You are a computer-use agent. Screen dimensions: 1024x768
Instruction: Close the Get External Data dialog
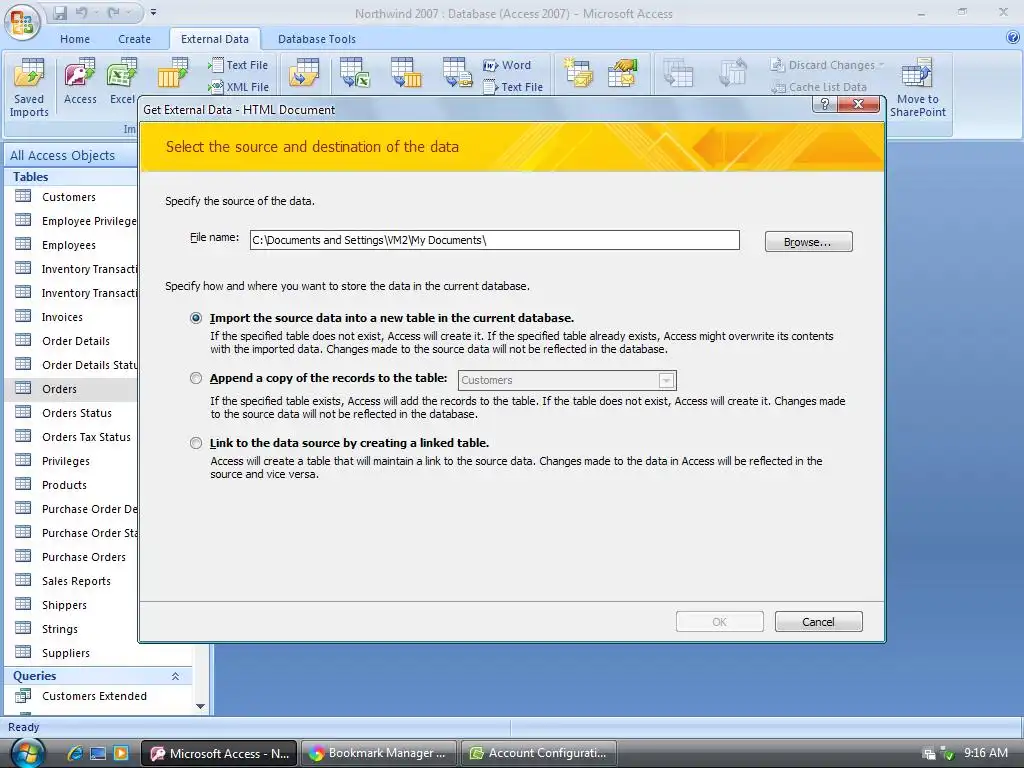(x=858, y=104)
